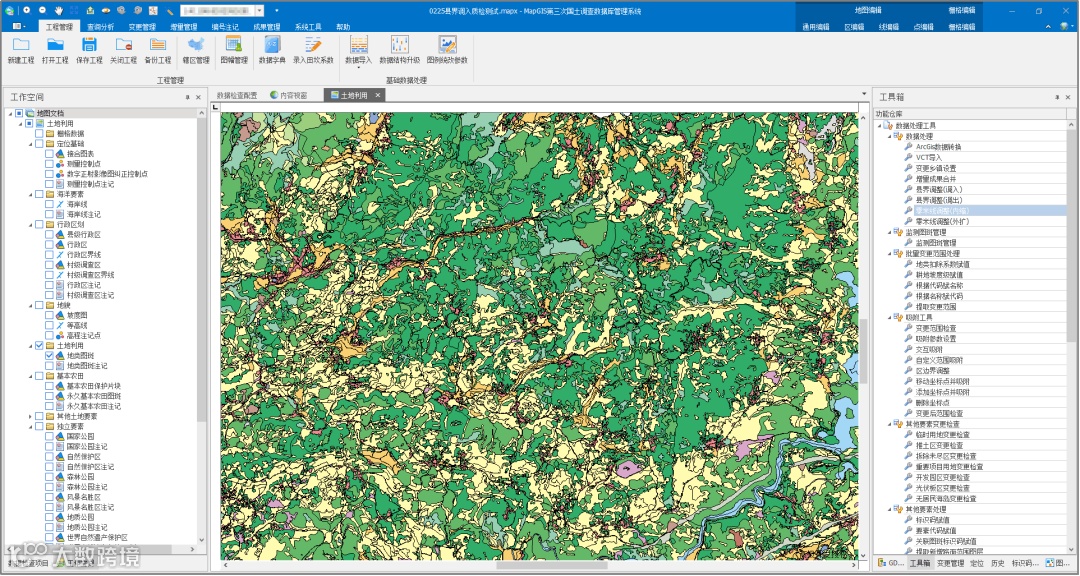
Task: Toggle 村级调查区 layer checkbox
Action: coord(49,265)
